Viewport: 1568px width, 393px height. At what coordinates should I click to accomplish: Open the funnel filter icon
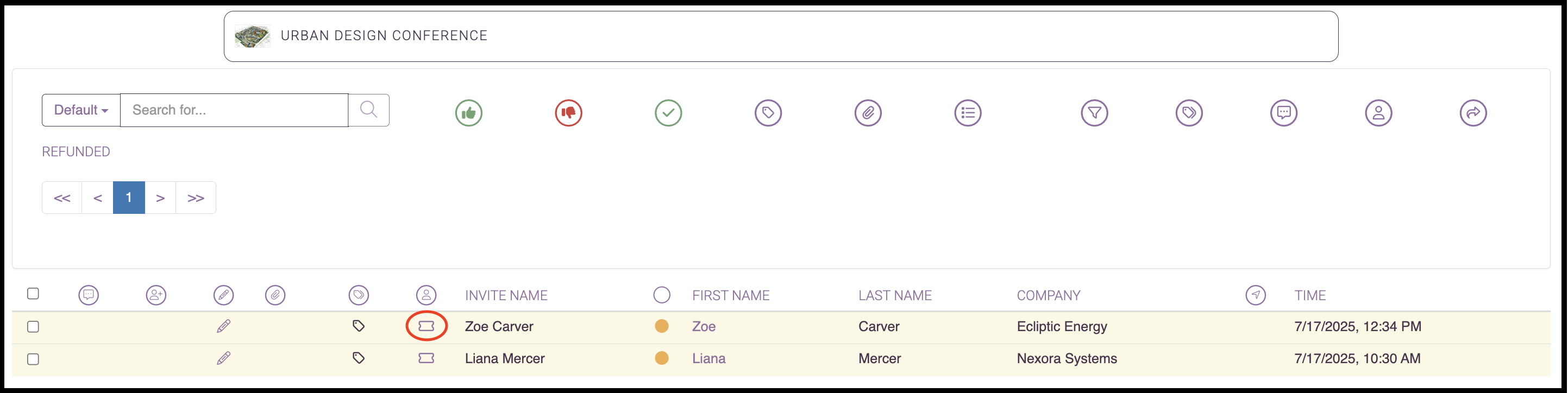coord(1094,112)
